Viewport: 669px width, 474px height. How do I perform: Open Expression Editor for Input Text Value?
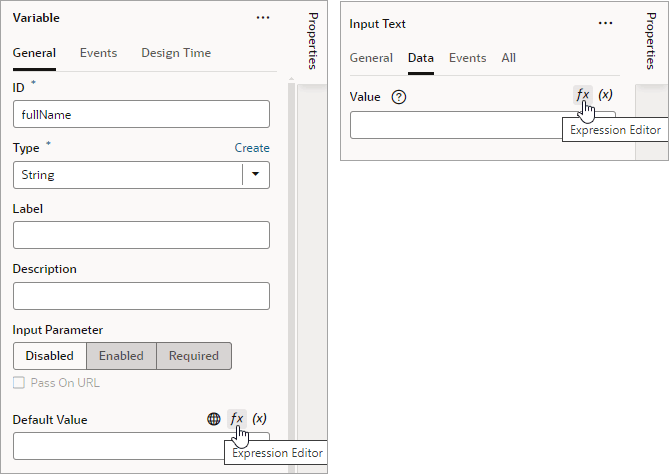[582, 96]
